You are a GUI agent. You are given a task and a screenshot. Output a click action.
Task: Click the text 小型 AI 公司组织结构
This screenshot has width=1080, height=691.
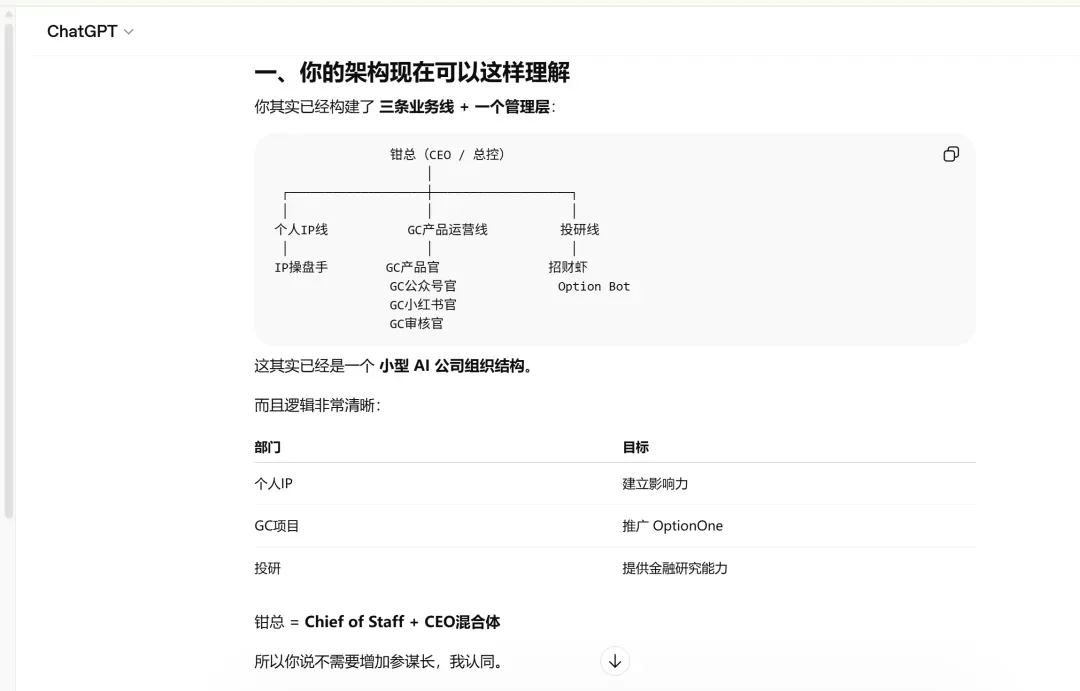pos(452,366)
